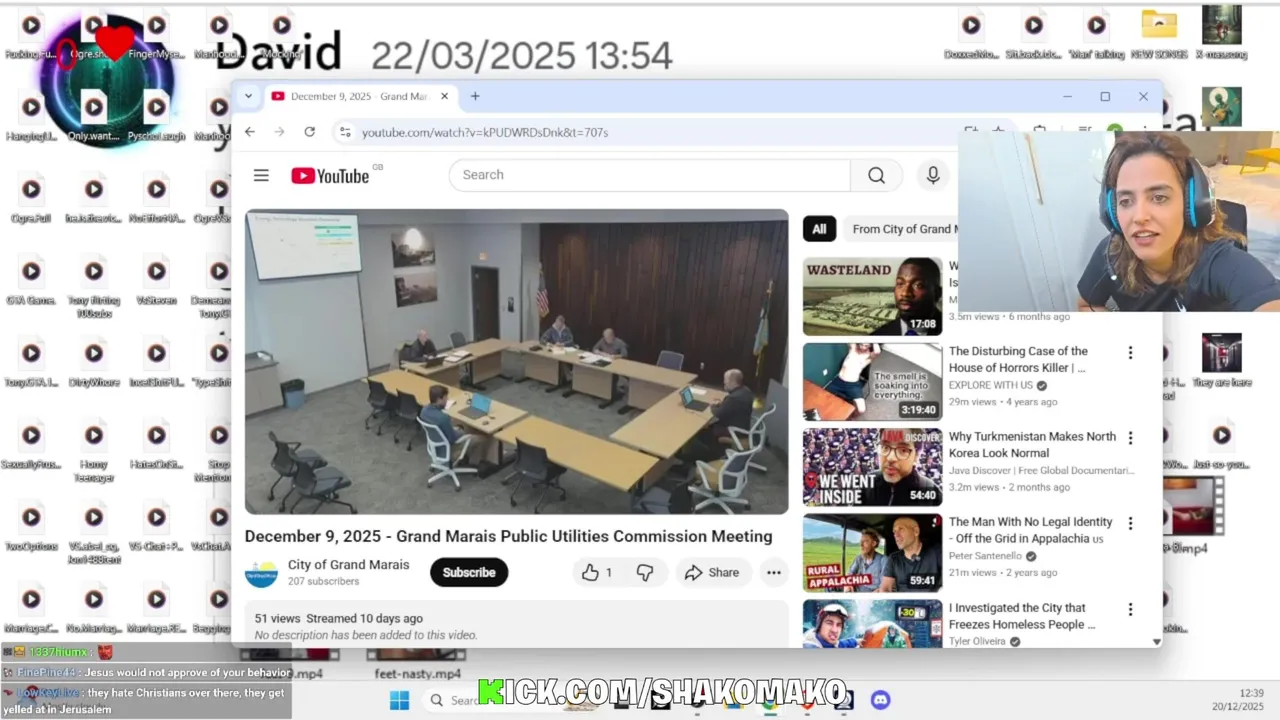This screenshot has width=1280, height=720.
Task: Open the 3:19:40 House of Horrors thumbnail
Action: 872,382
